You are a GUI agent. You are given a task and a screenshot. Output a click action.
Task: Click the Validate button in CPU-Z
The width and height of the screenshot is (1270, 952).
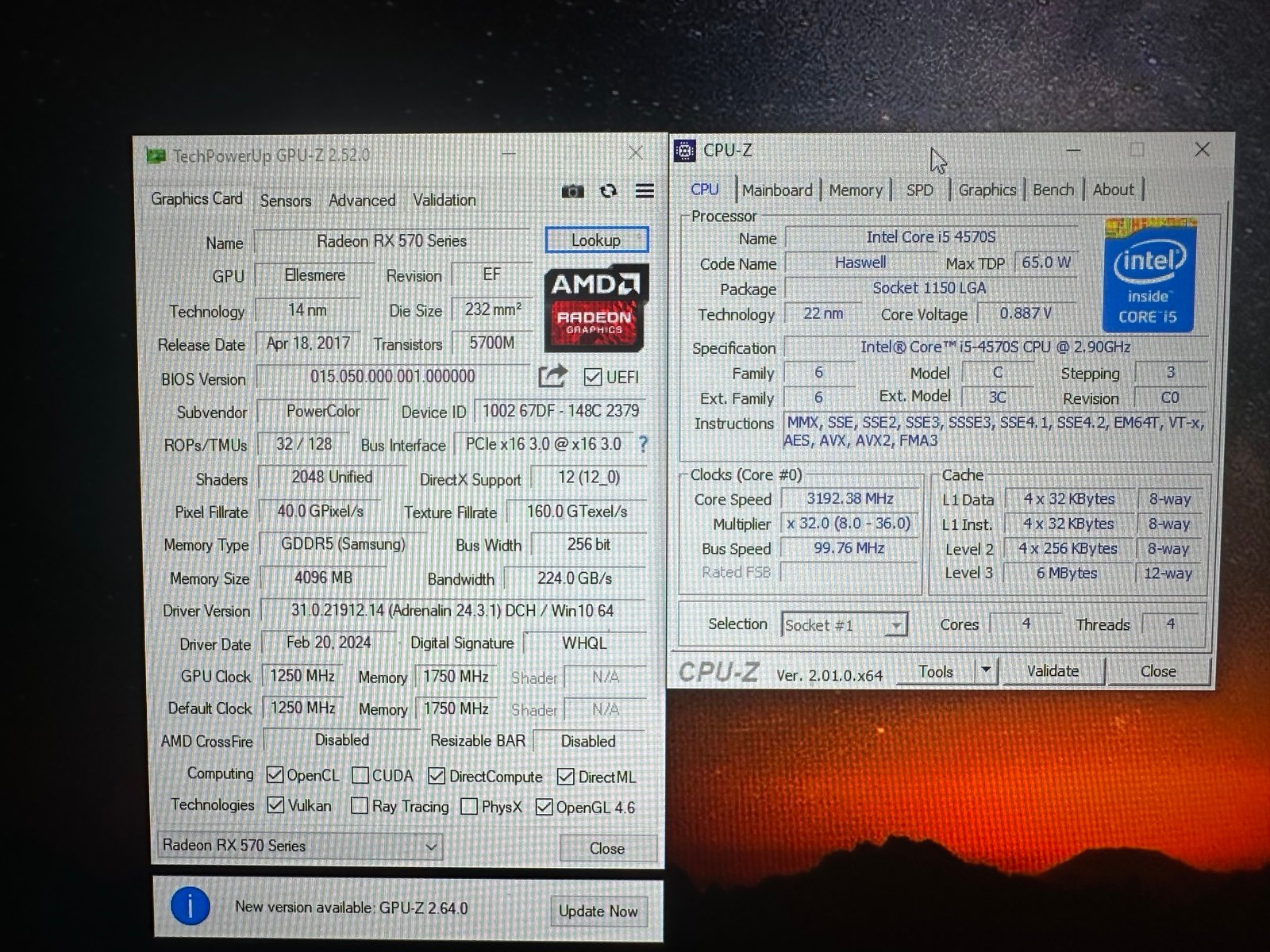point(1053,670)
